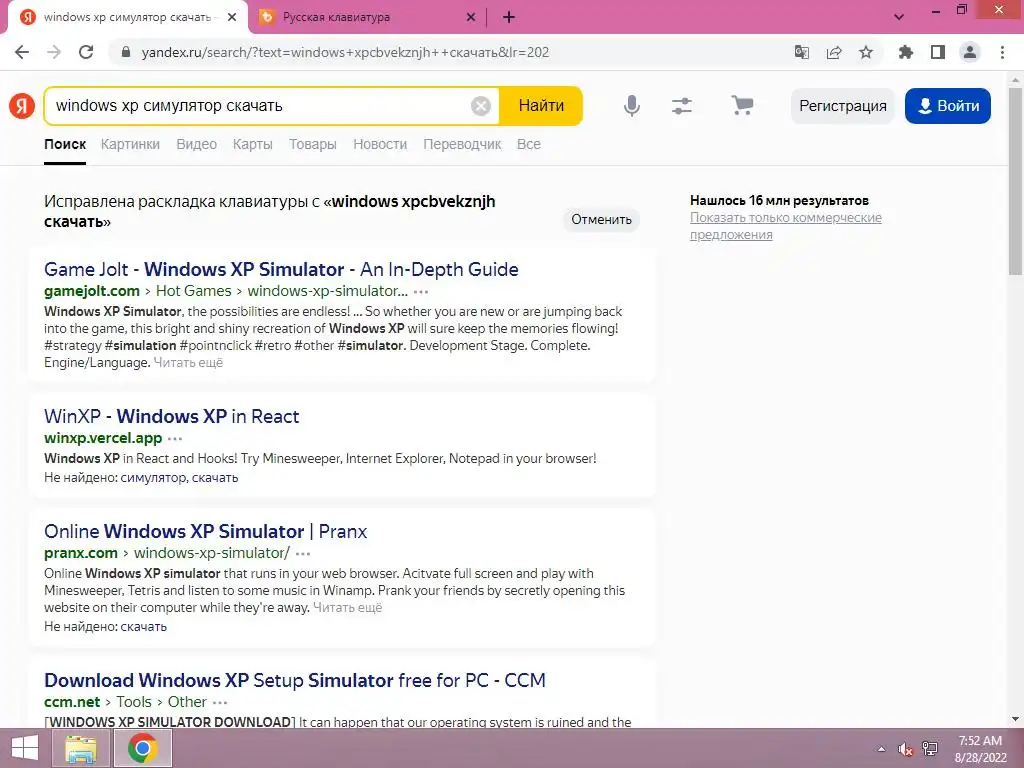Click the Hot Games breadcrumb link
The image size is (1024, 768).
click(x=193, y=291)
